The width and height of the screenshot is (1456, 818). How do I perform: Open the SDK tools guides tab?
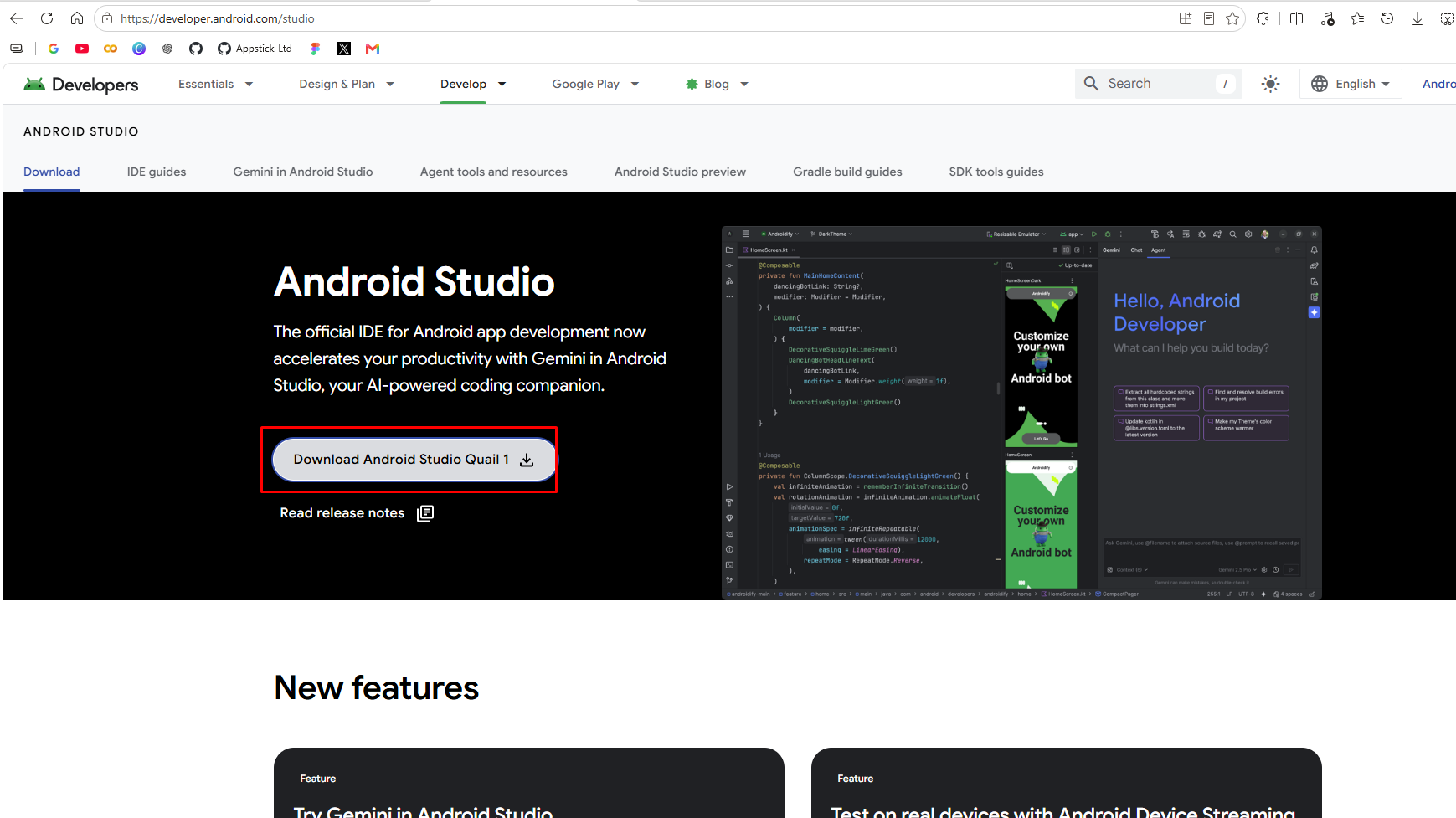[996, 172]
